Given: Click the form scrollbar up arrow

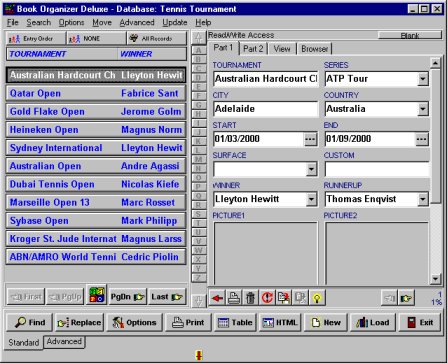Looking at the screenshot, I should point(435,63).
